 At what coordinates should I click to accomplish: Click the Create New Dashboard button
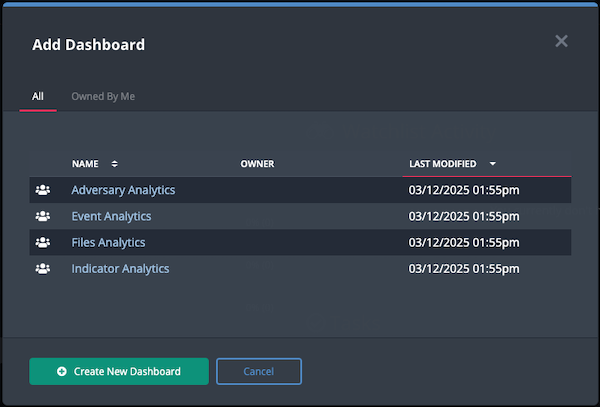pyautogui.click(x=119, y=371)
